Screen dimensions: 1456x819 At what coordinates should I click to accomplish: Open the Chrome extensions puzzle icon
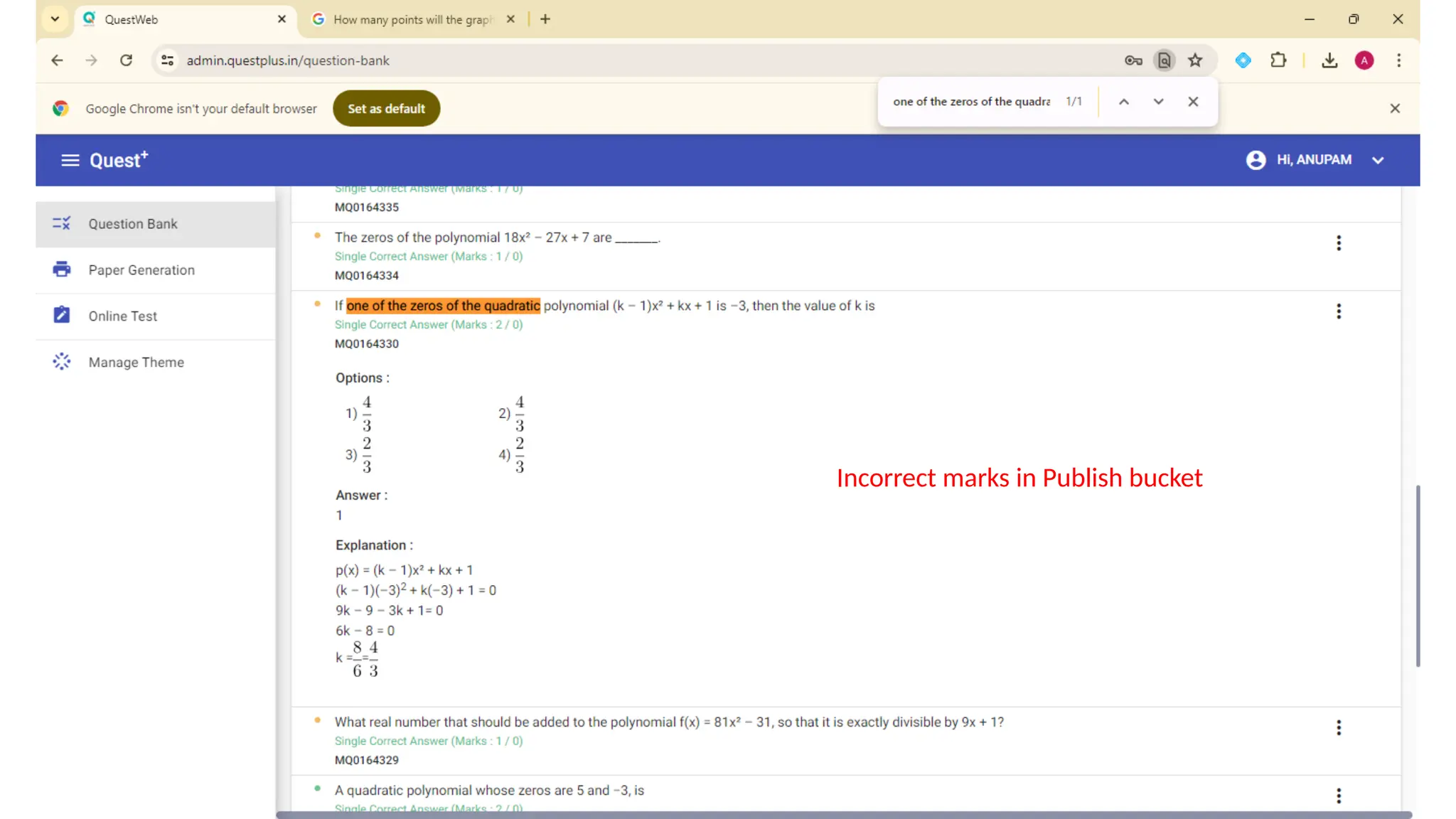pyautogui.click(x=1278, y=60)
